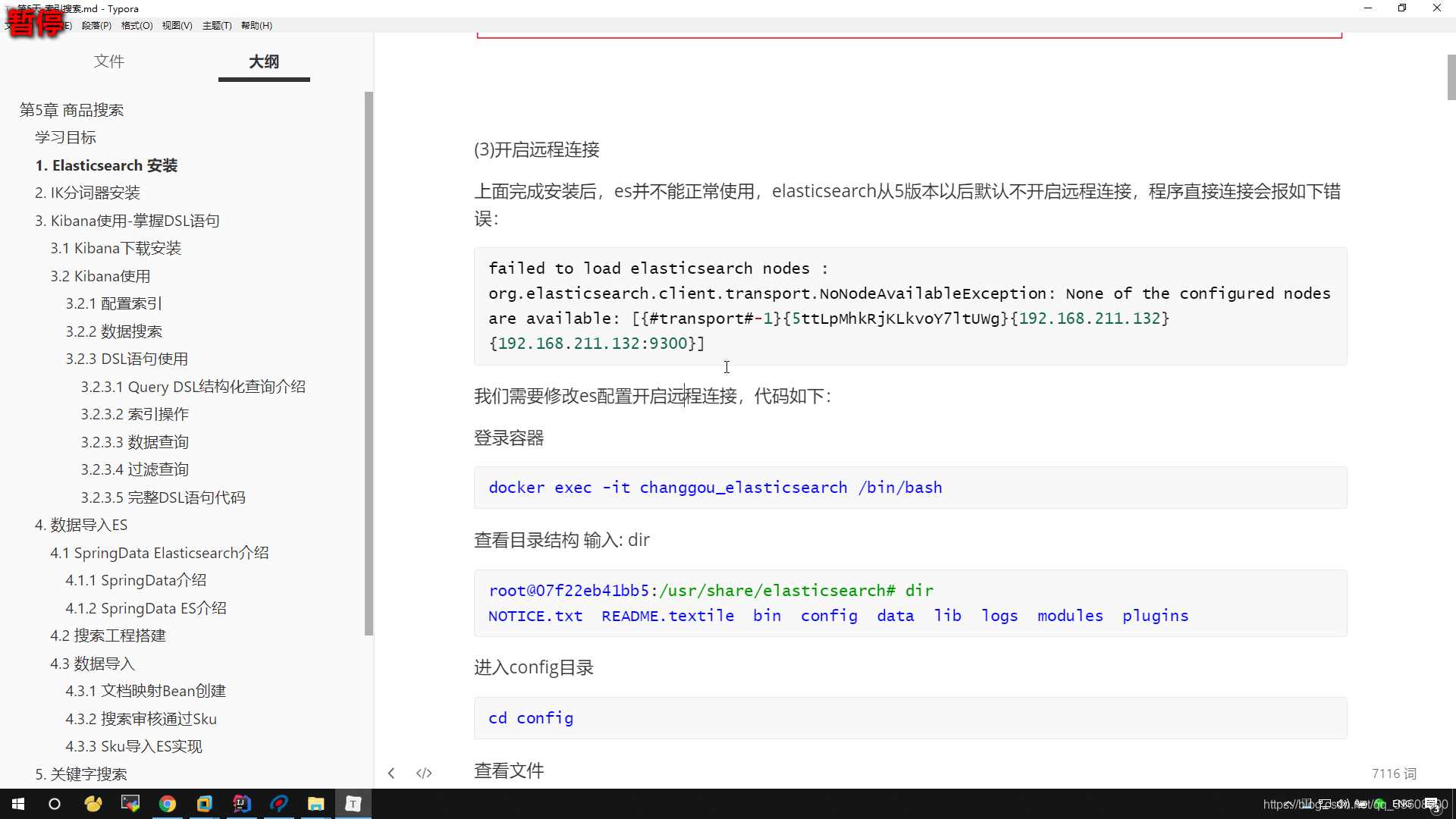Screen dimensions: 1456x819
Task: Click the dir output code block
Action: [910, 603]
